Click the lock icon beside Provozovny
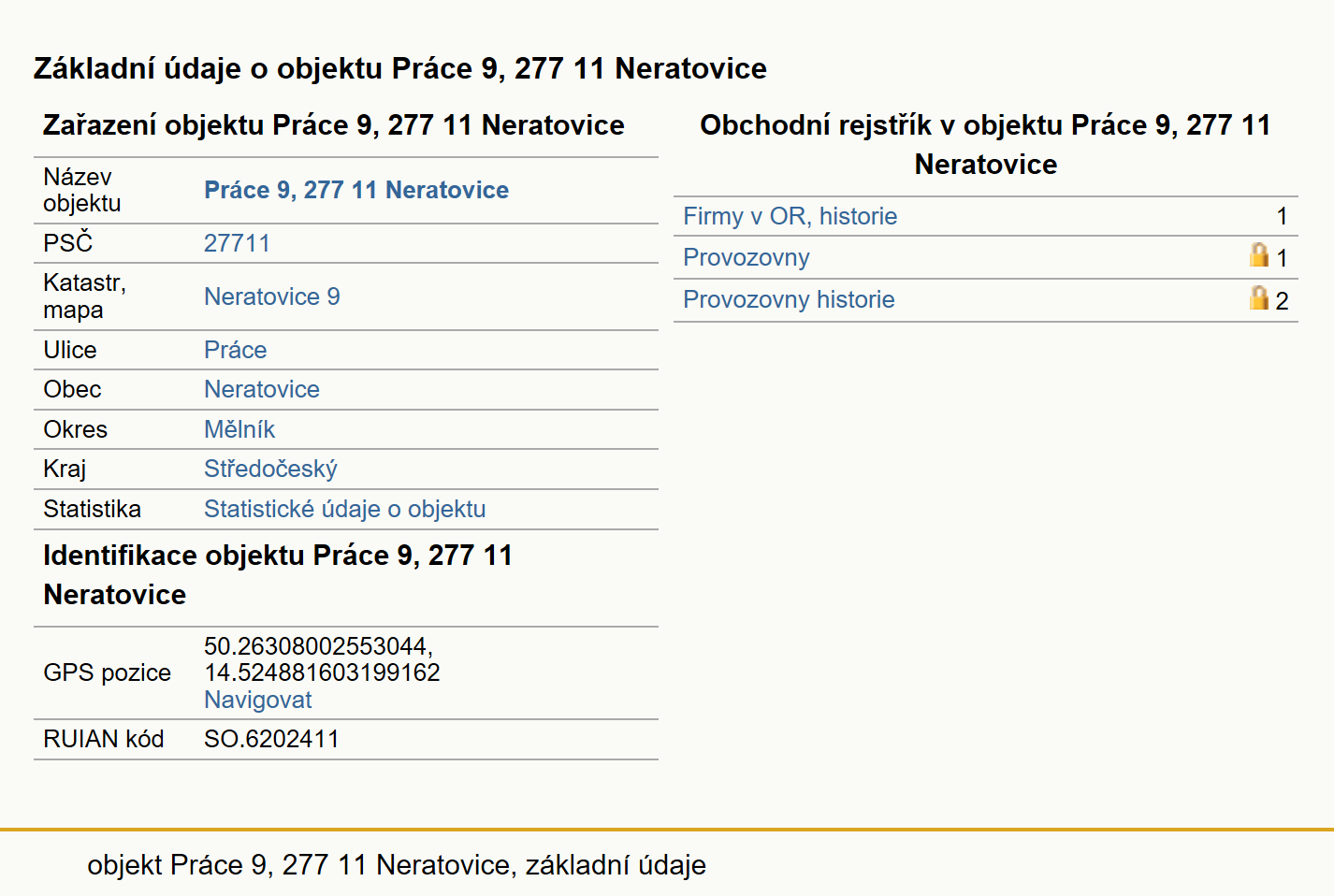The height and width of the screenshot is (896, 1334). 1259,255
